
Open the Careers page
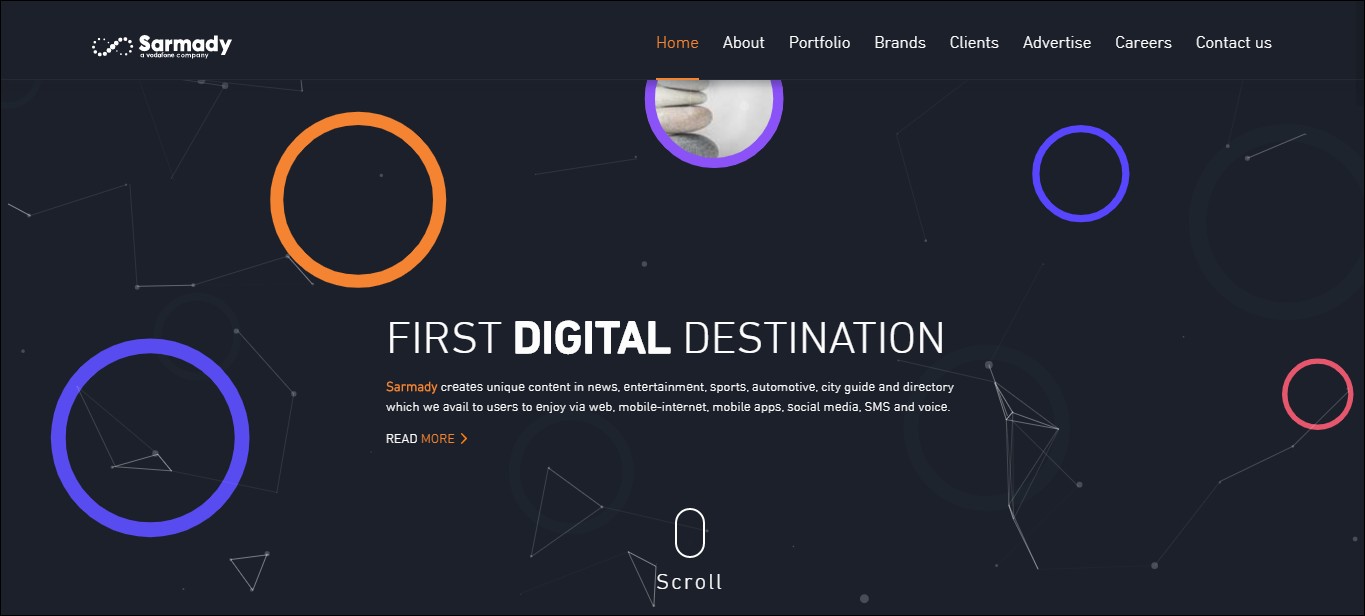[1143, 43]
